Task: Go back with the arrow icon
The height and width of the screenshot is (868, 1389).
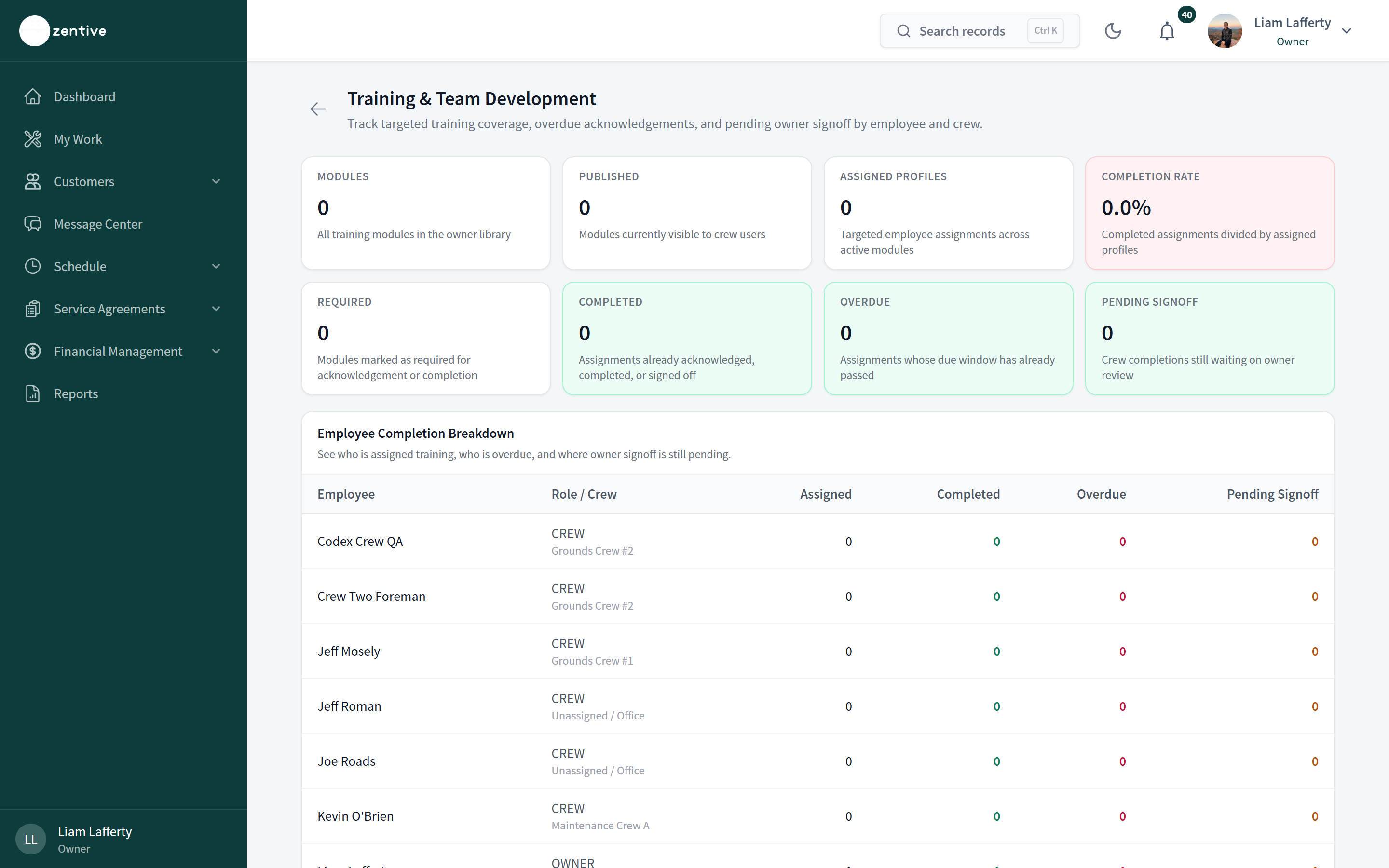Action: coord(318,109)
